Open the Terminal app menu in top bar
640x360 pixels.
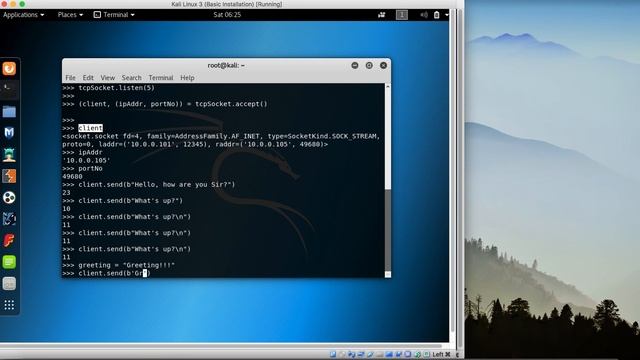click(114, 15)
